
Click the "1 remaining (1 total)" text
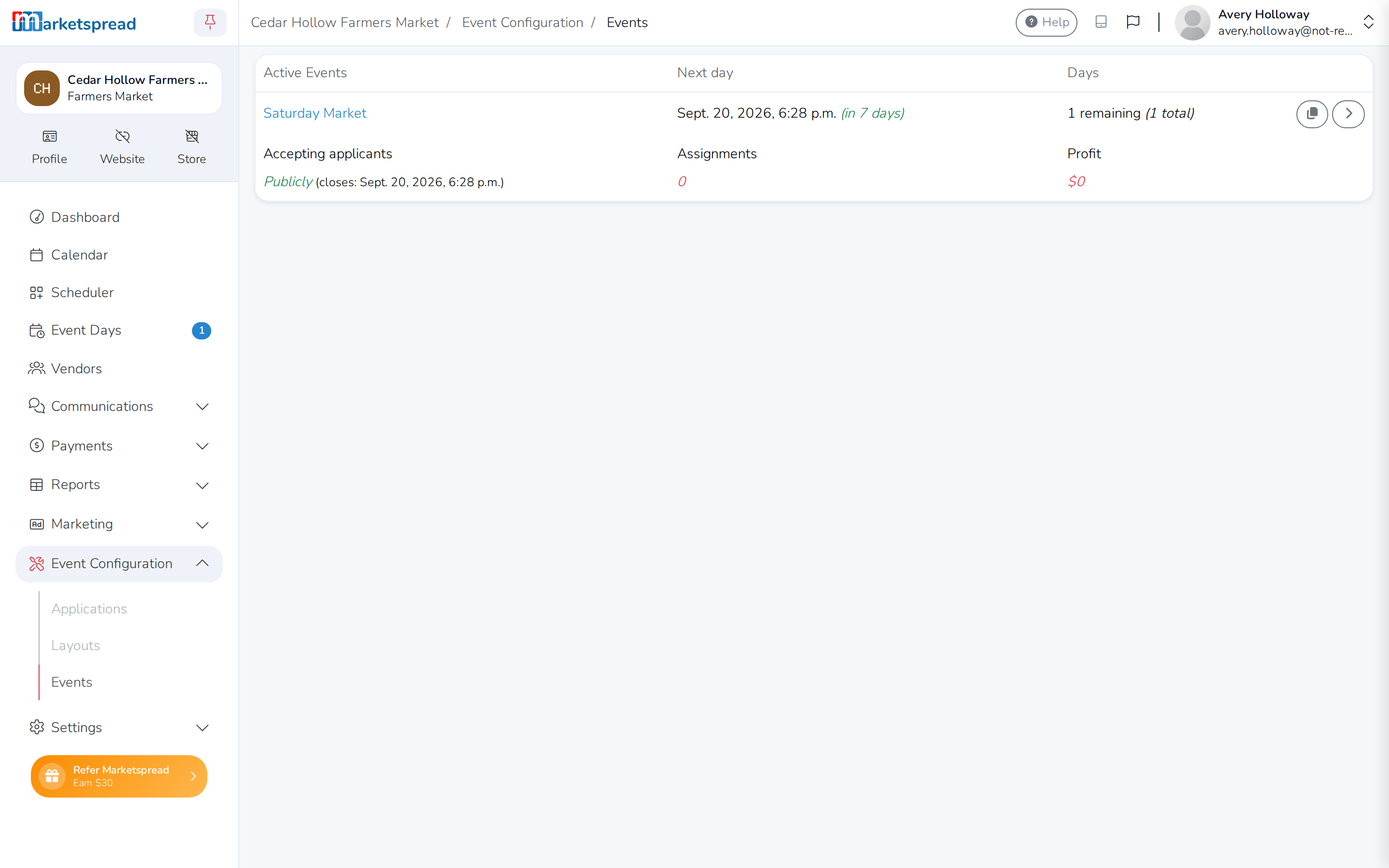click(x=1130, y=113)
